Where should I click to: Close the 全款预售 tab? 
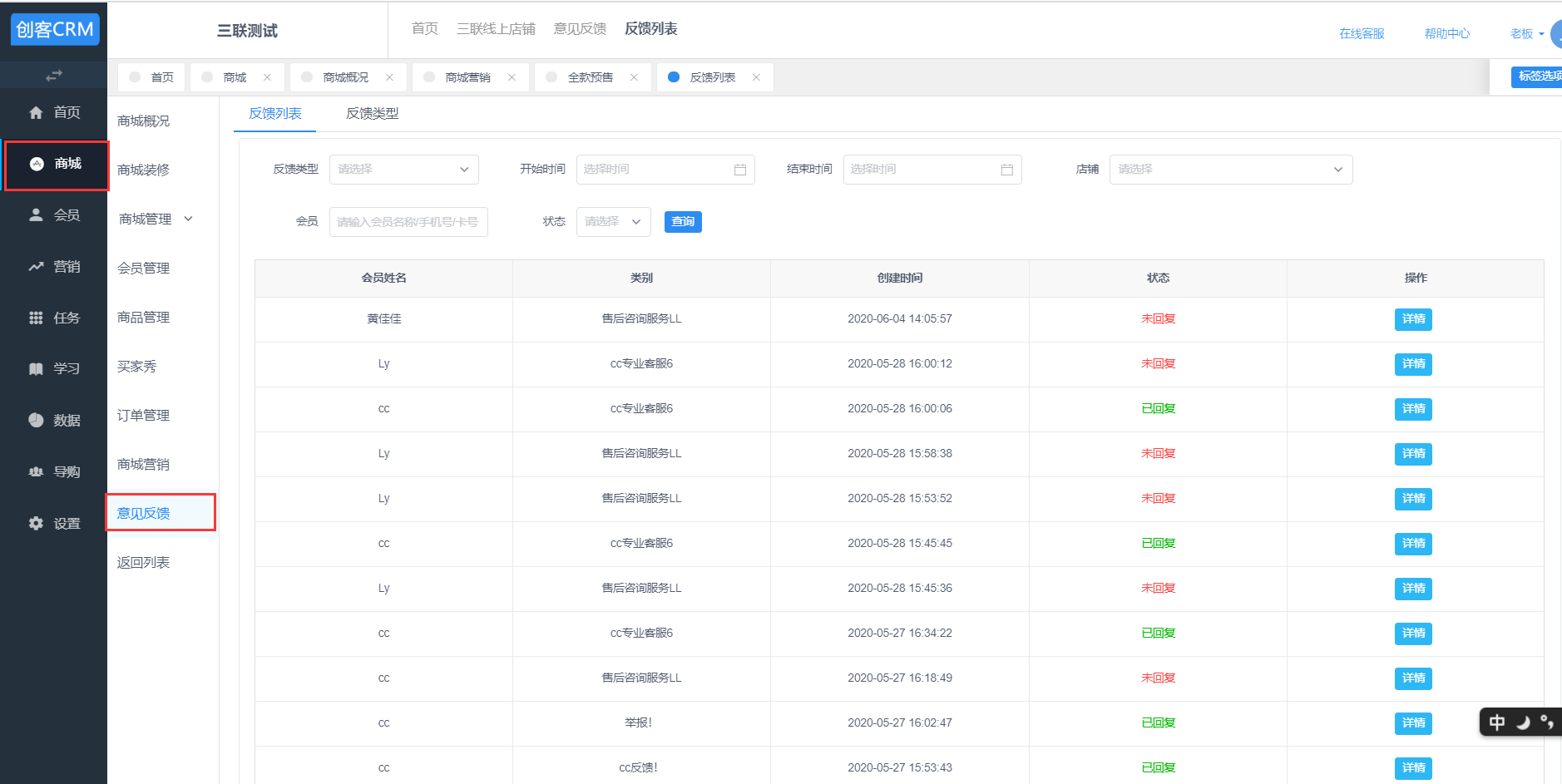[x=634, y=77]
